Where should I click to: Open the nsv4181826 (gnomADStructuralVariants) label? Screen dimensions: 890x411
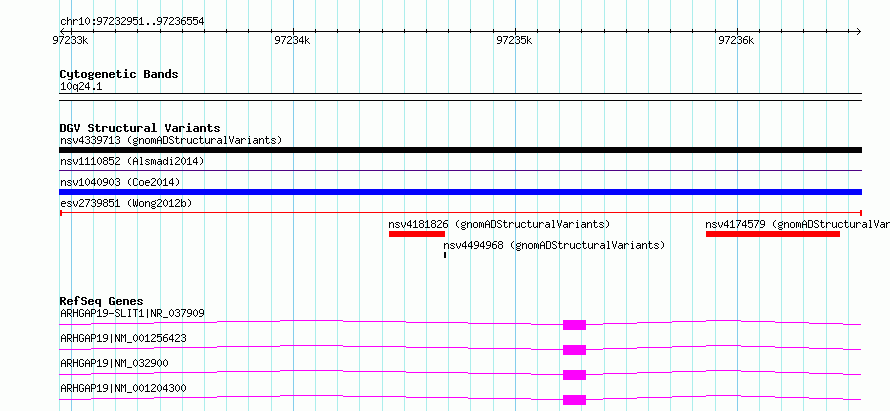499,224
